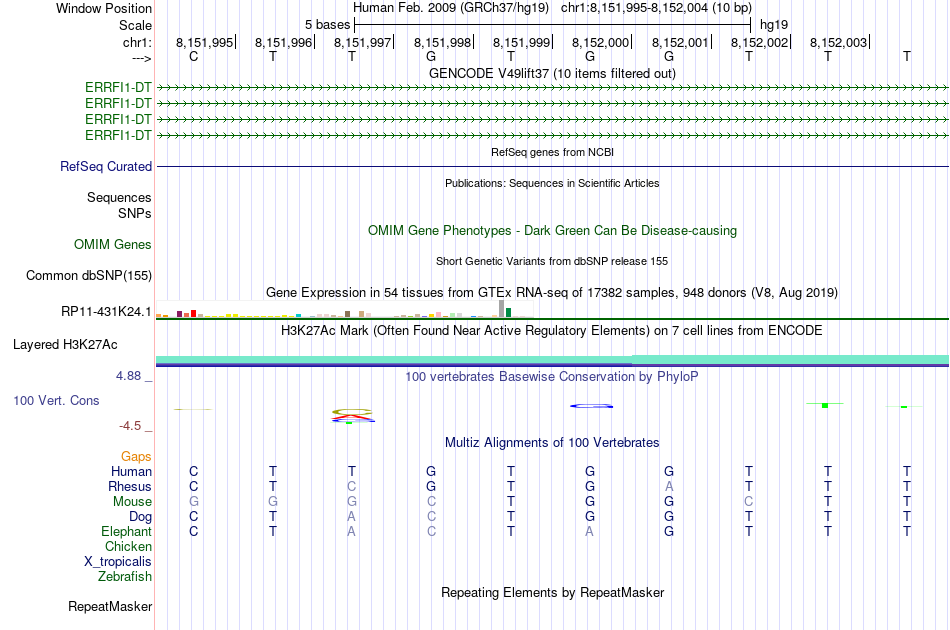Click the multicolored PhyloP mark under 8,151,997
This screenshot has height=630, width=950.
point(353,416)
